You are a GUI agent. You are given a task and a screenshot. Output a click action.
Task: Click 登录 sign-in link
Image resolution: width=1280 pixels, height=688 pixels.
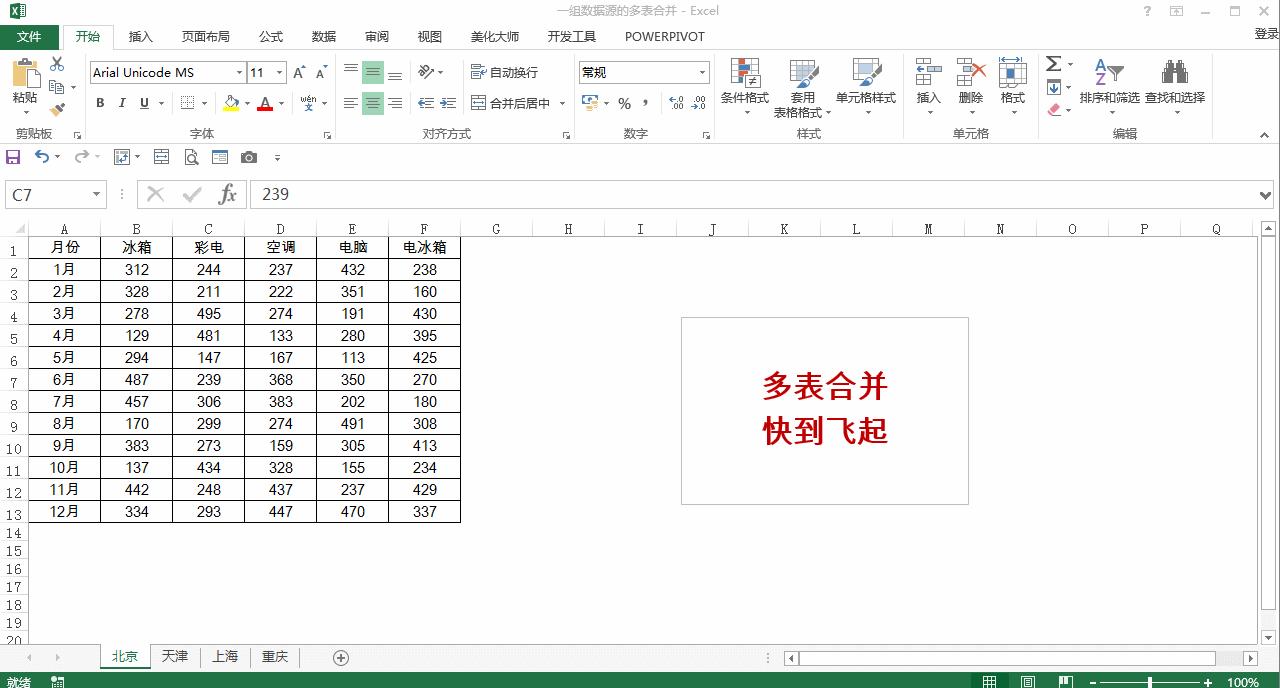(1266, 34)
